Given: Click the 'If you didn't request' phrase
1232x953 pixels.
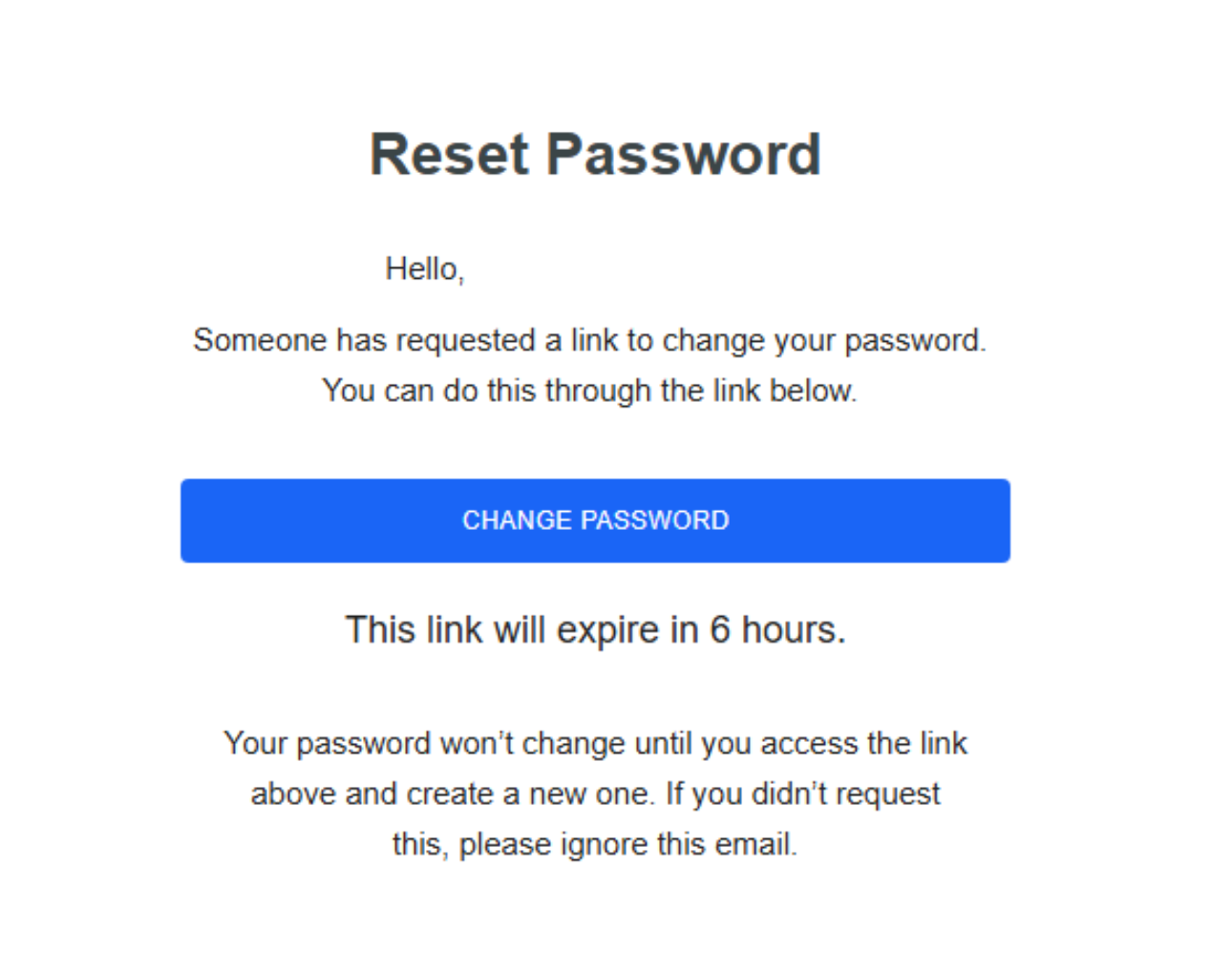Looking at the screenshot, I should pos(802,794).
